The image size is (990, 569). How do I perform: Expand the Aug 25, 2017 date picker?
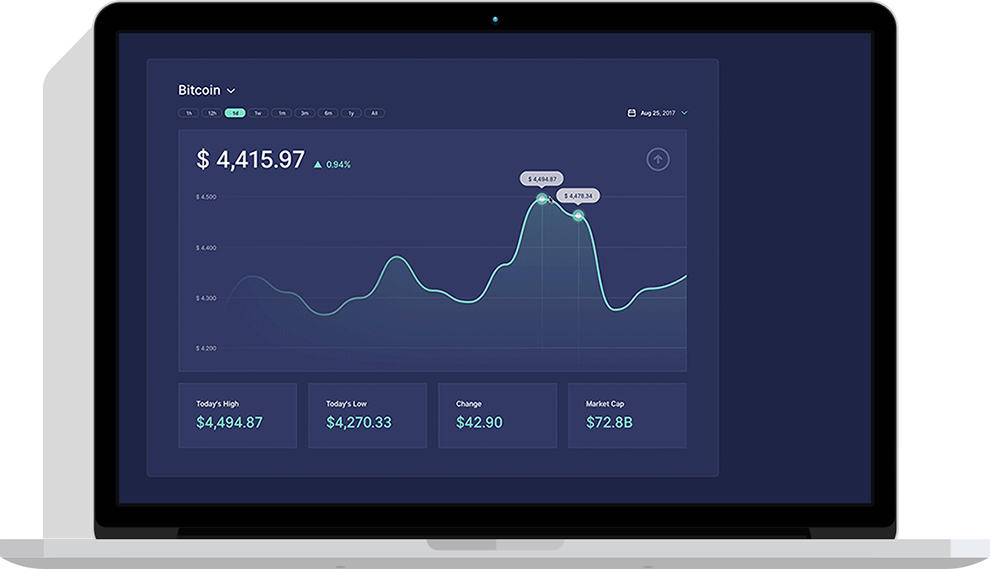pyautogui.click(x=658, y=113)
